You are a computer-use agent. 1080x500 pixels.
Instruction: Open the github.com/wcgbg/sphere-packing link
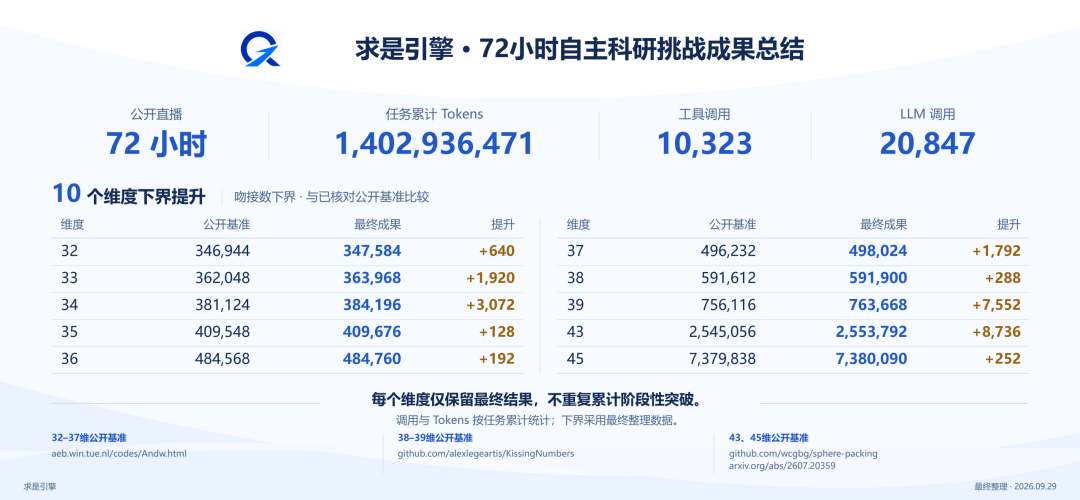coord(803,454)
